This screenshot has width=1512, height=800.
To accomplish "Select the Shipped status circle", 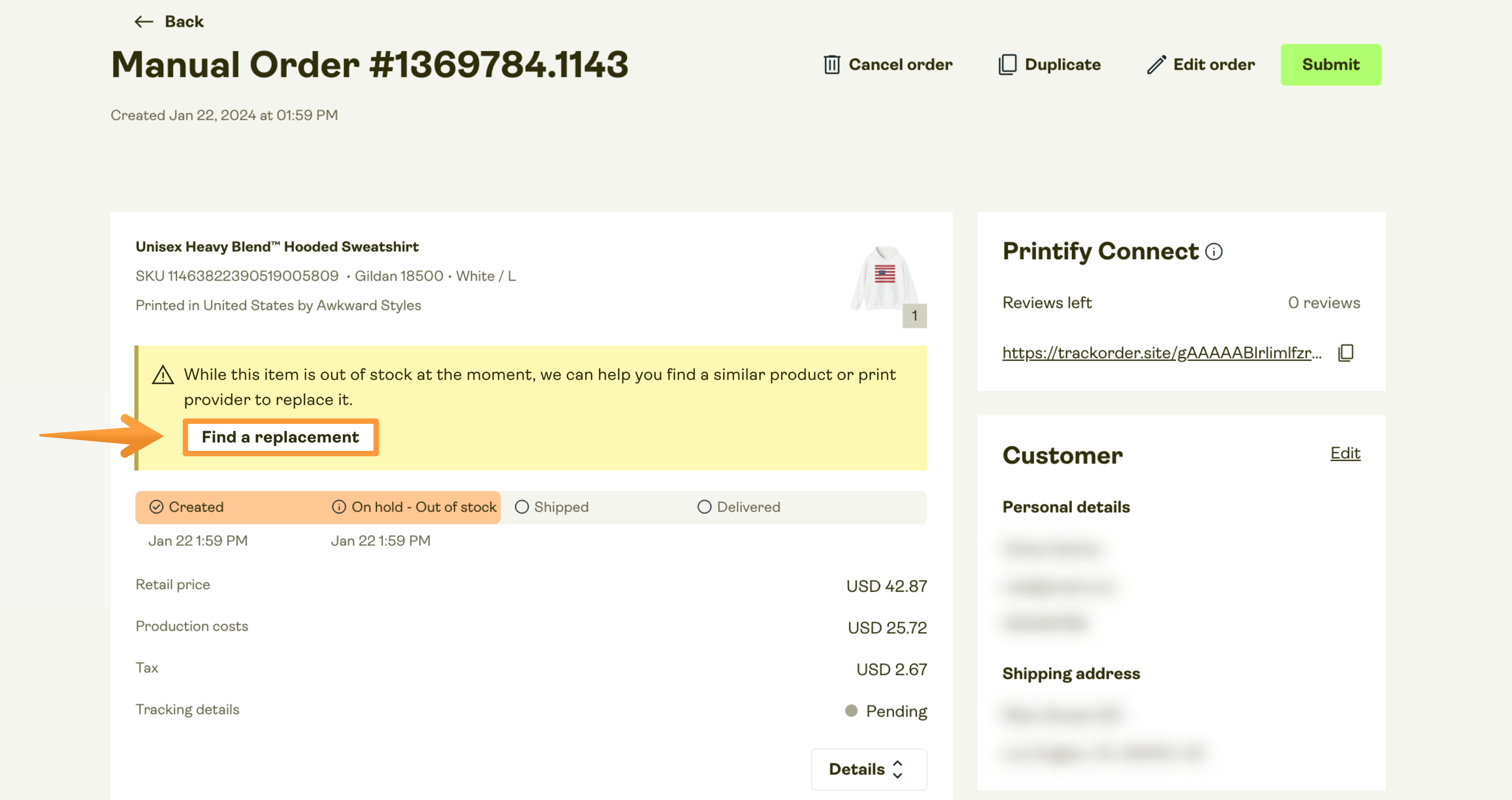I will point(522,507).
